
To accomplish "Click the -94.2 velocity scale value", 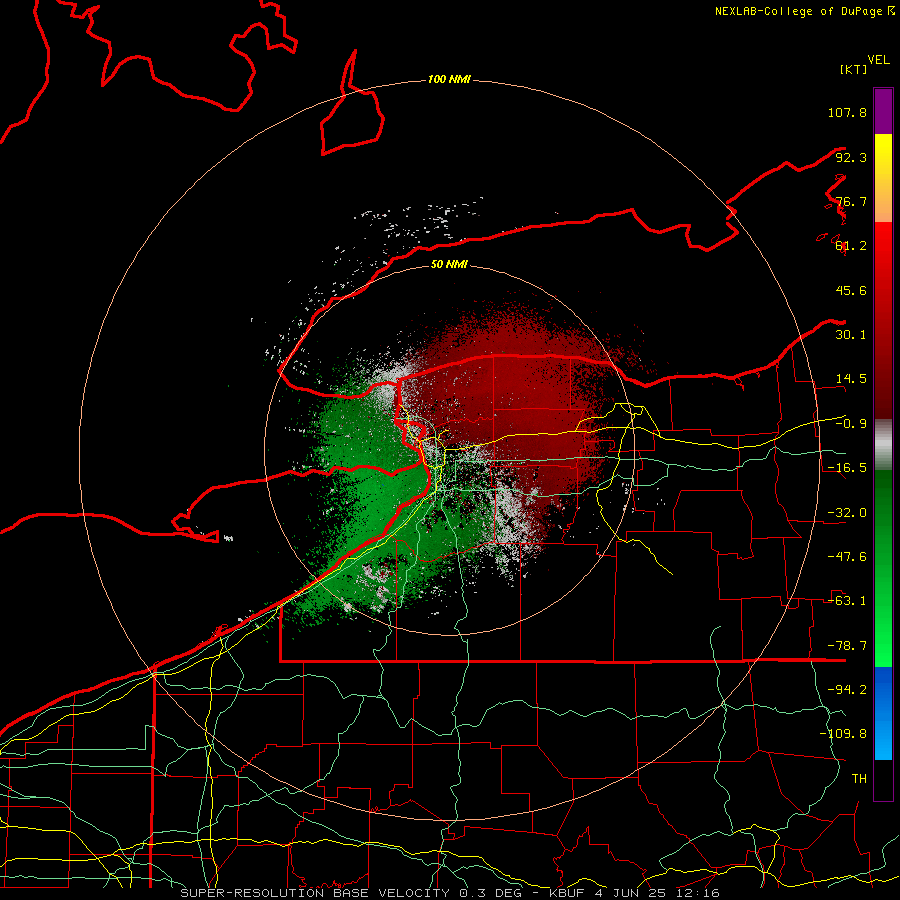I will click(x=847, y=689).
